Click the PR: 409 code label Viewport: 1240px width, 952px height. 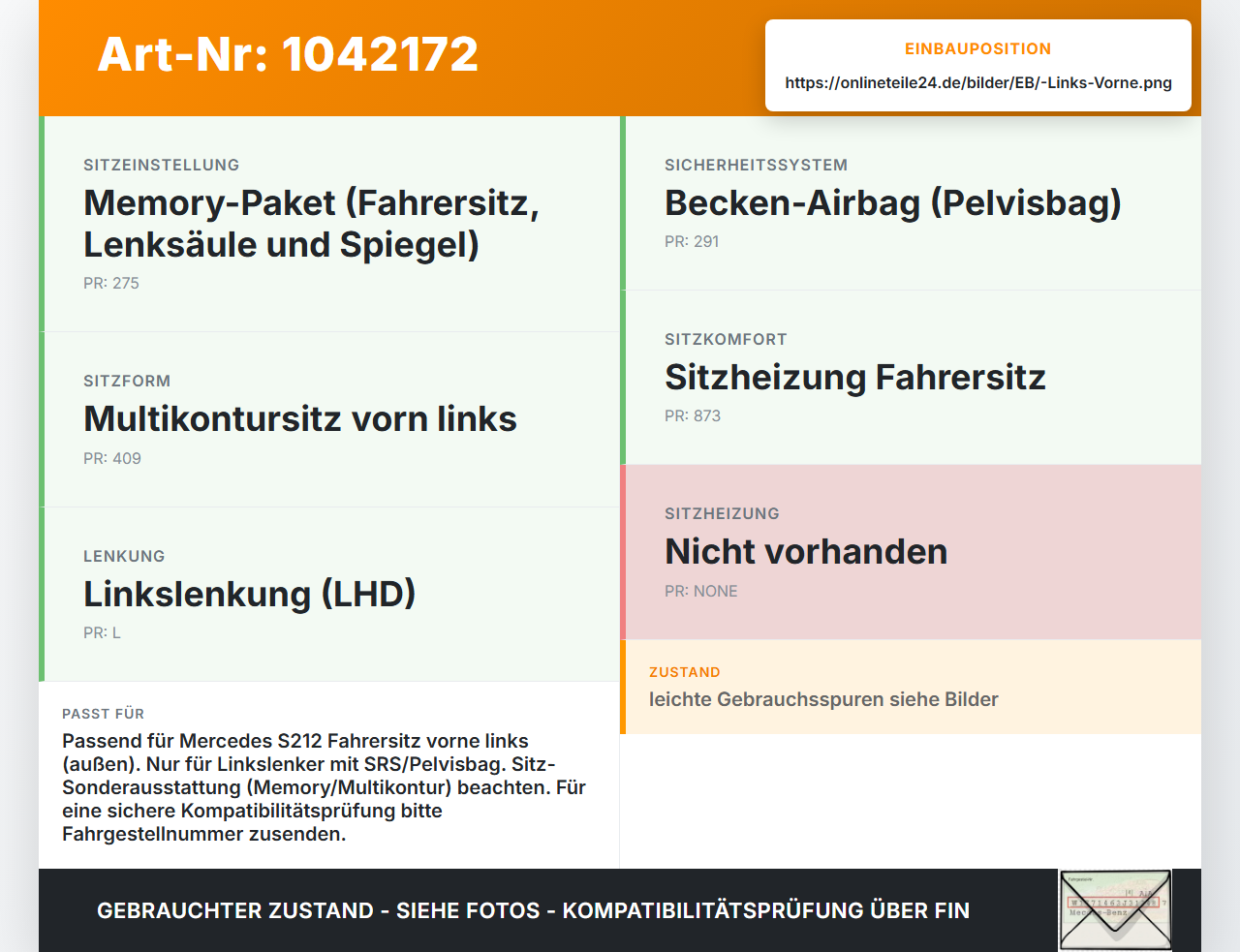[112, 458]
